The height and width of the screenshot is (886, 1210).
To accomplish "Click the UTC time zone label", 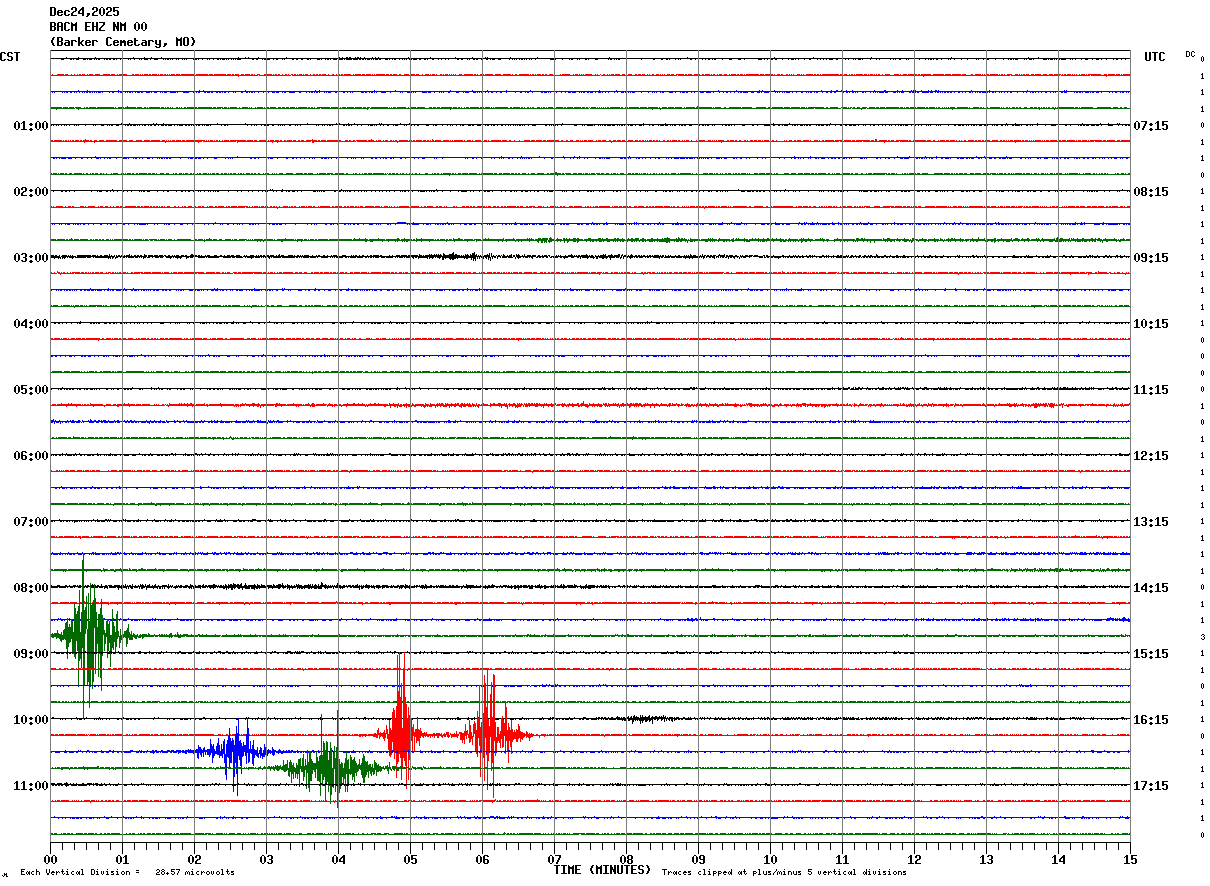I will tap(1154, 57).
